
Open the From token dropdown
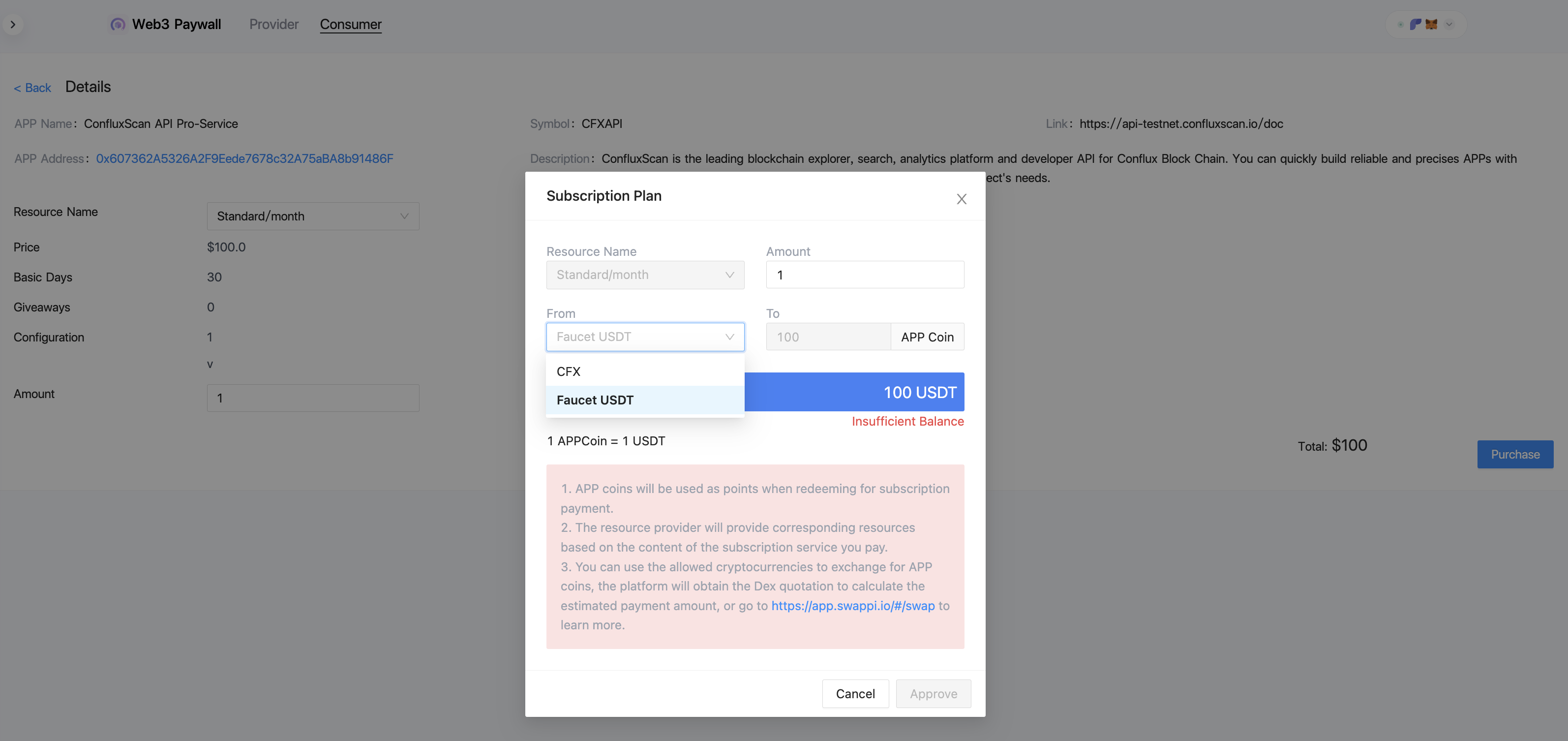point(645,337)
